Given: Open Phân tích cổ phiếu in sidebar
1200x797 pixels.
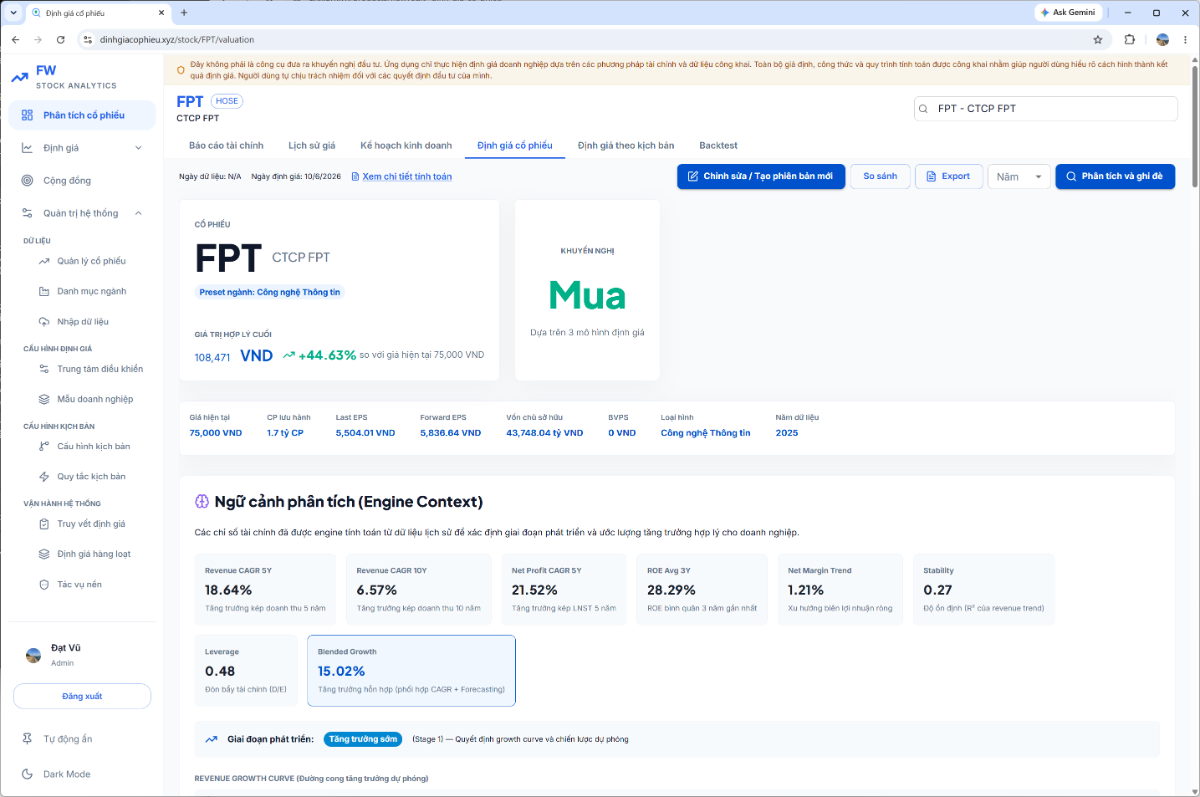Looking at the screenshot, I should [x=82, y=115].
